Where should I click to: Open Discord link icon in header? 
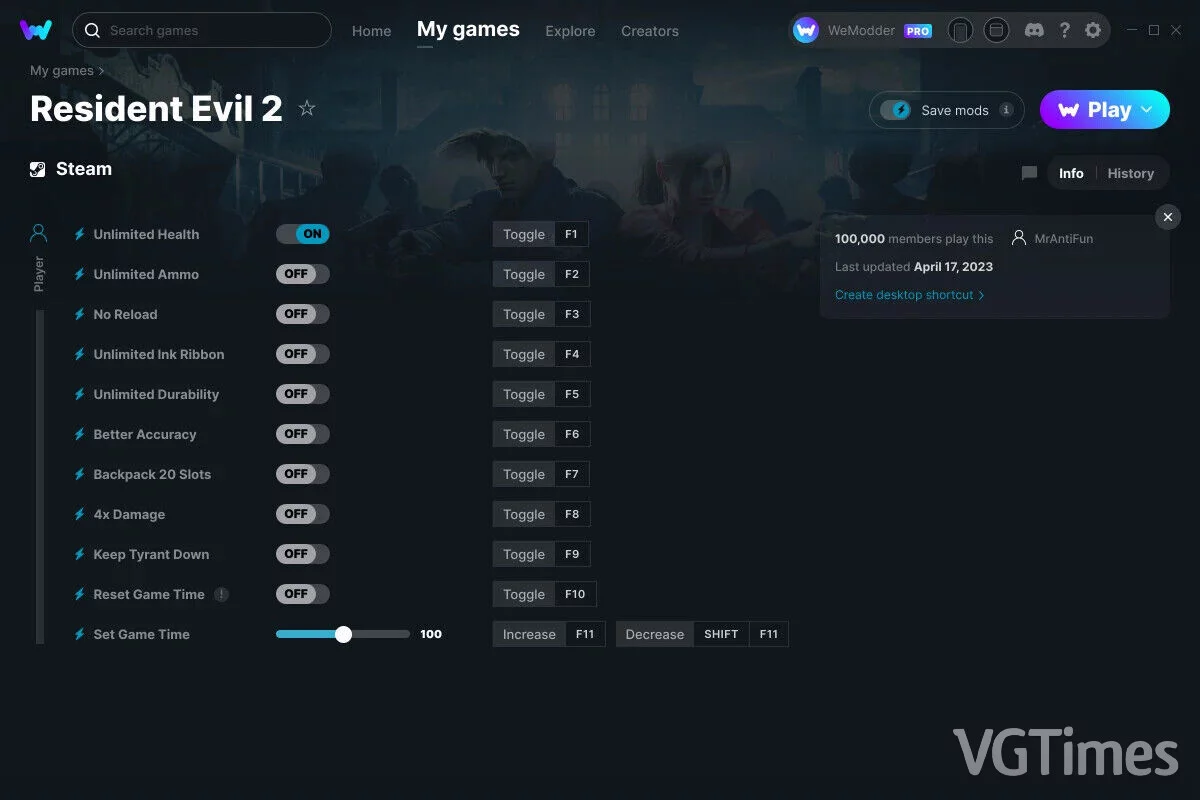click(1035, 31)
